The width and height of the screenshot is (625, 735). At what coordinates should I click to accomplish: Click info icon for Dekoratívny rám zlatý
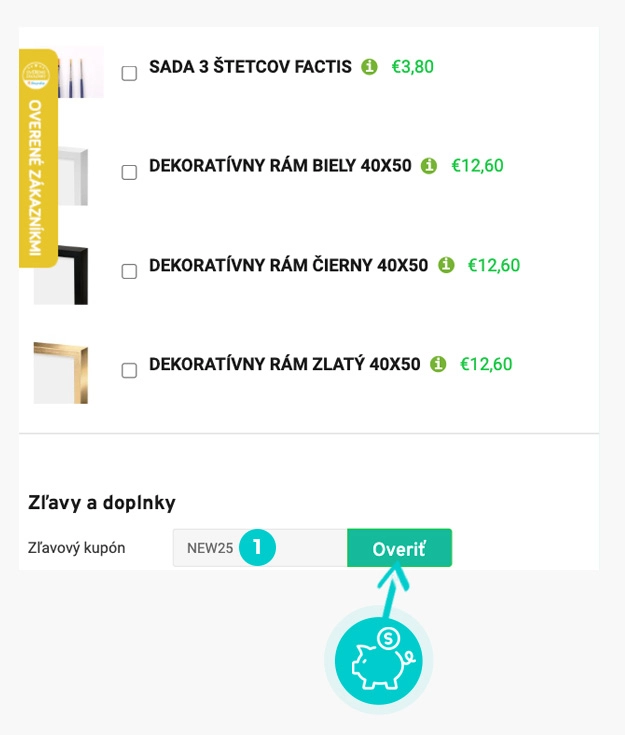[x=438, y=364]
